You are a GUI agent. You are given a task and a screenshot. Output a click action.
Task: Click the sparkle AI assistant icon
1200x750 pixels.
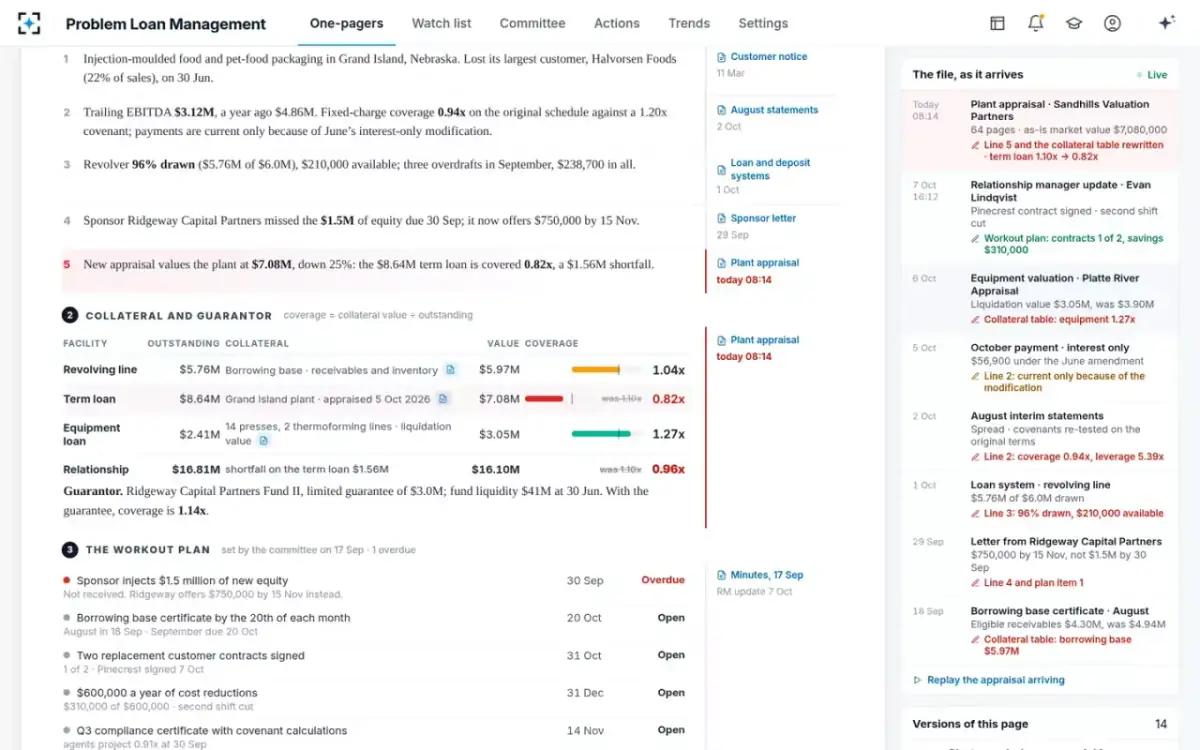tap(1166, 23)
